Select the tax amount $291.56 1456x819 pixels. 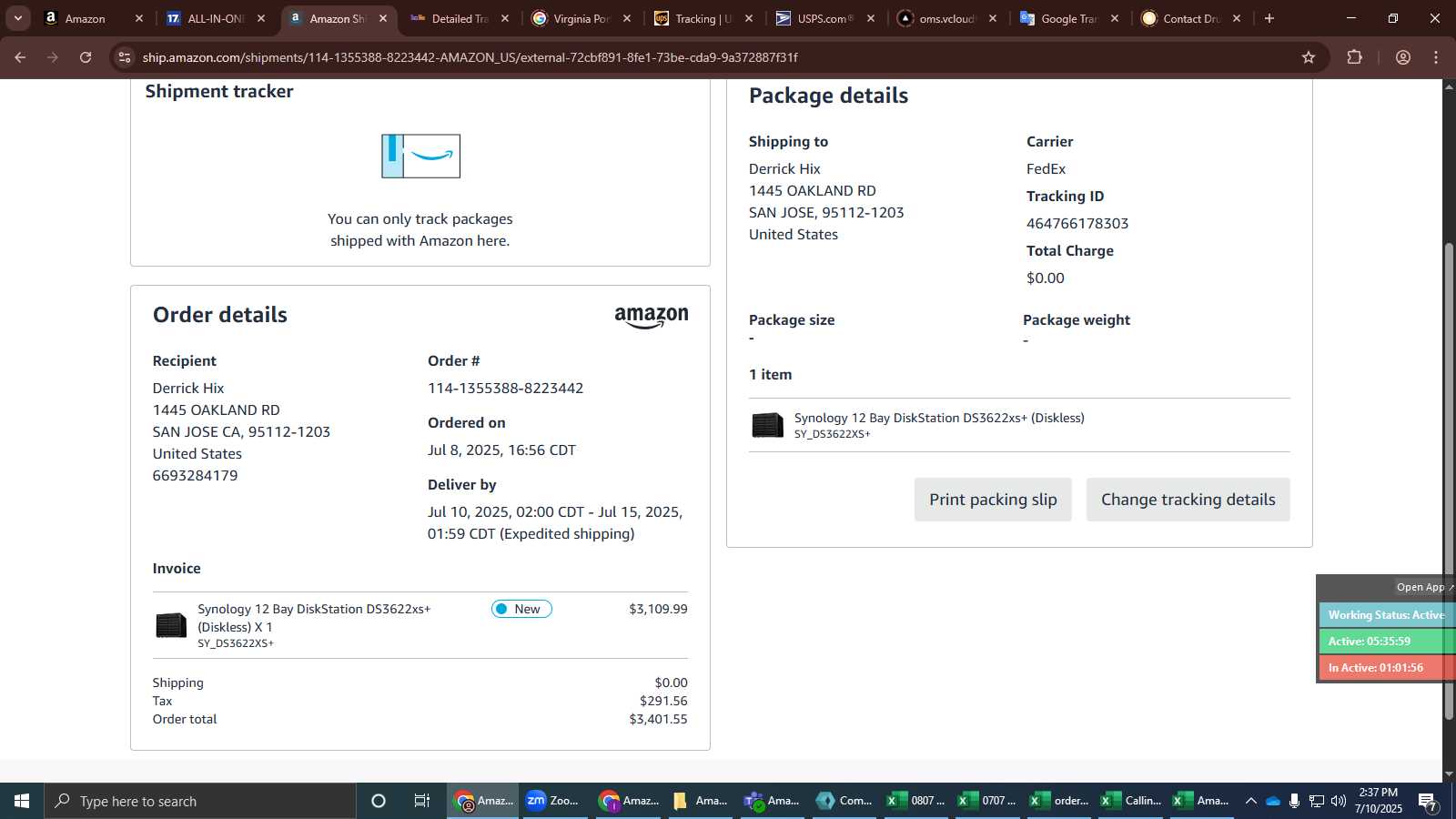coord(663,701)
